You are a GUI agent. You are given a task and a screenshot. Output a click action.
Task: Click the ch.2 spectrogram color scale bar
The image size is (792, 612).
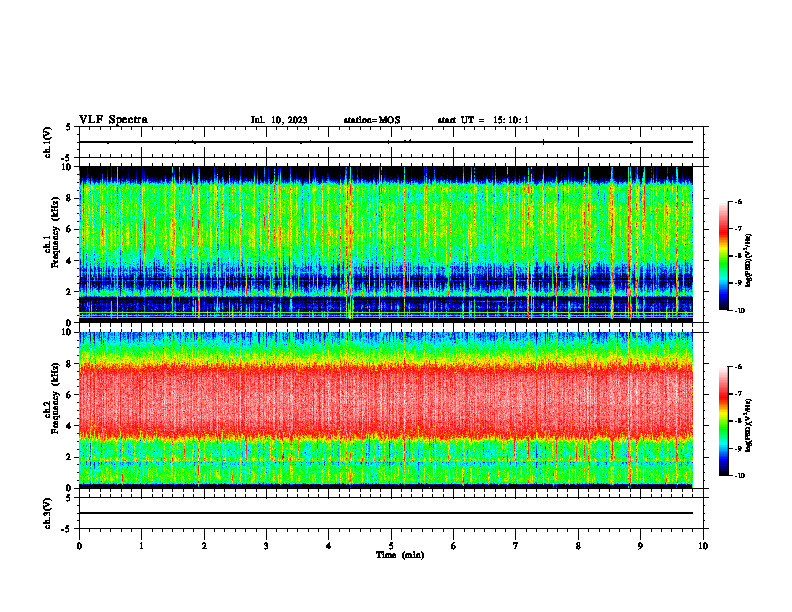click(x=724, y=421)
